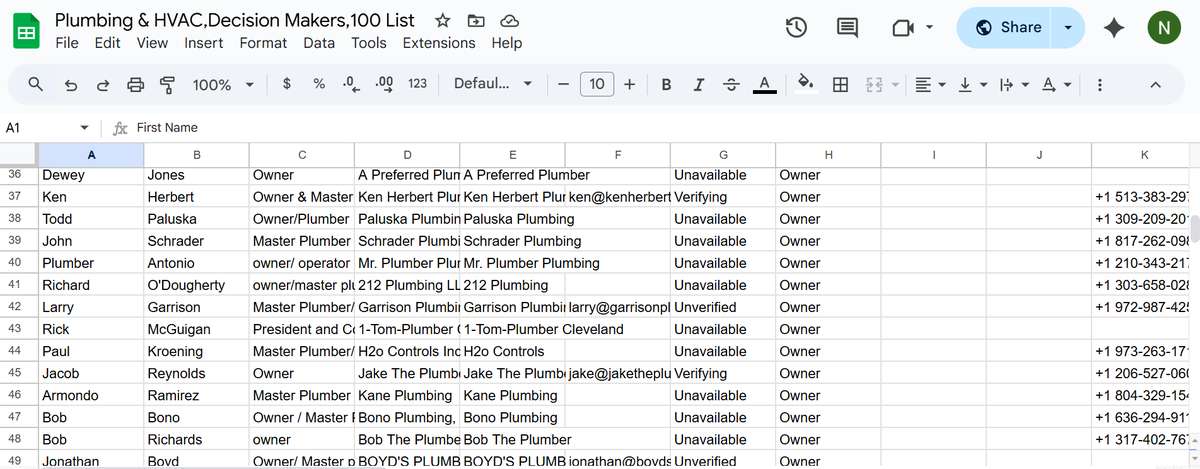Activate the paint format tool

pyautogui.click(x=168, y=85)
